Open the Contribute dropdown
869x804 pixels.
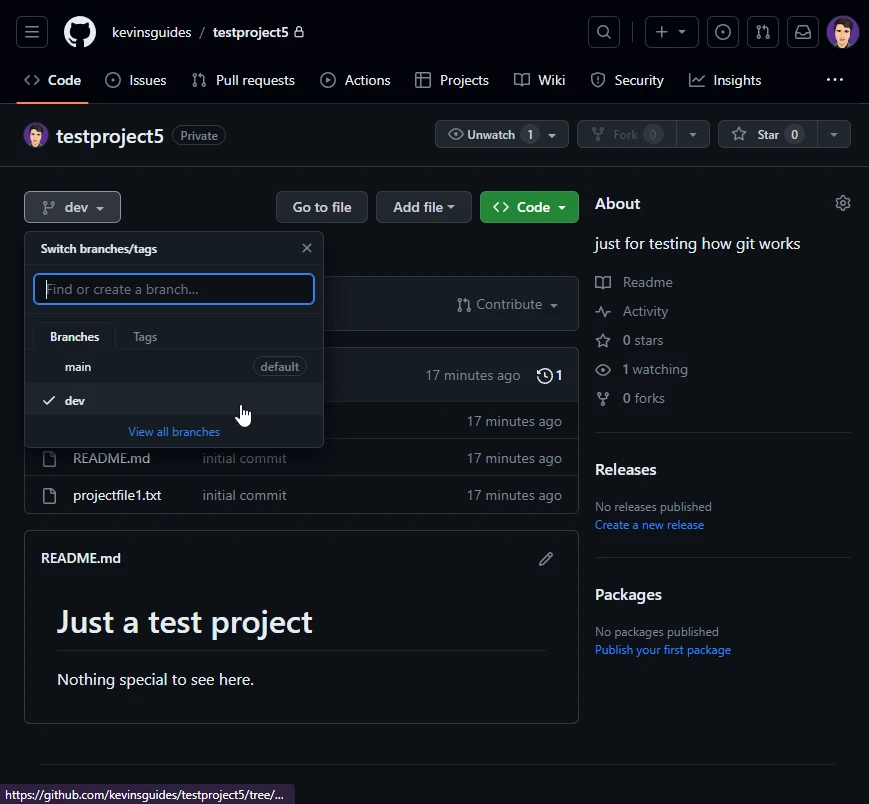507,305
